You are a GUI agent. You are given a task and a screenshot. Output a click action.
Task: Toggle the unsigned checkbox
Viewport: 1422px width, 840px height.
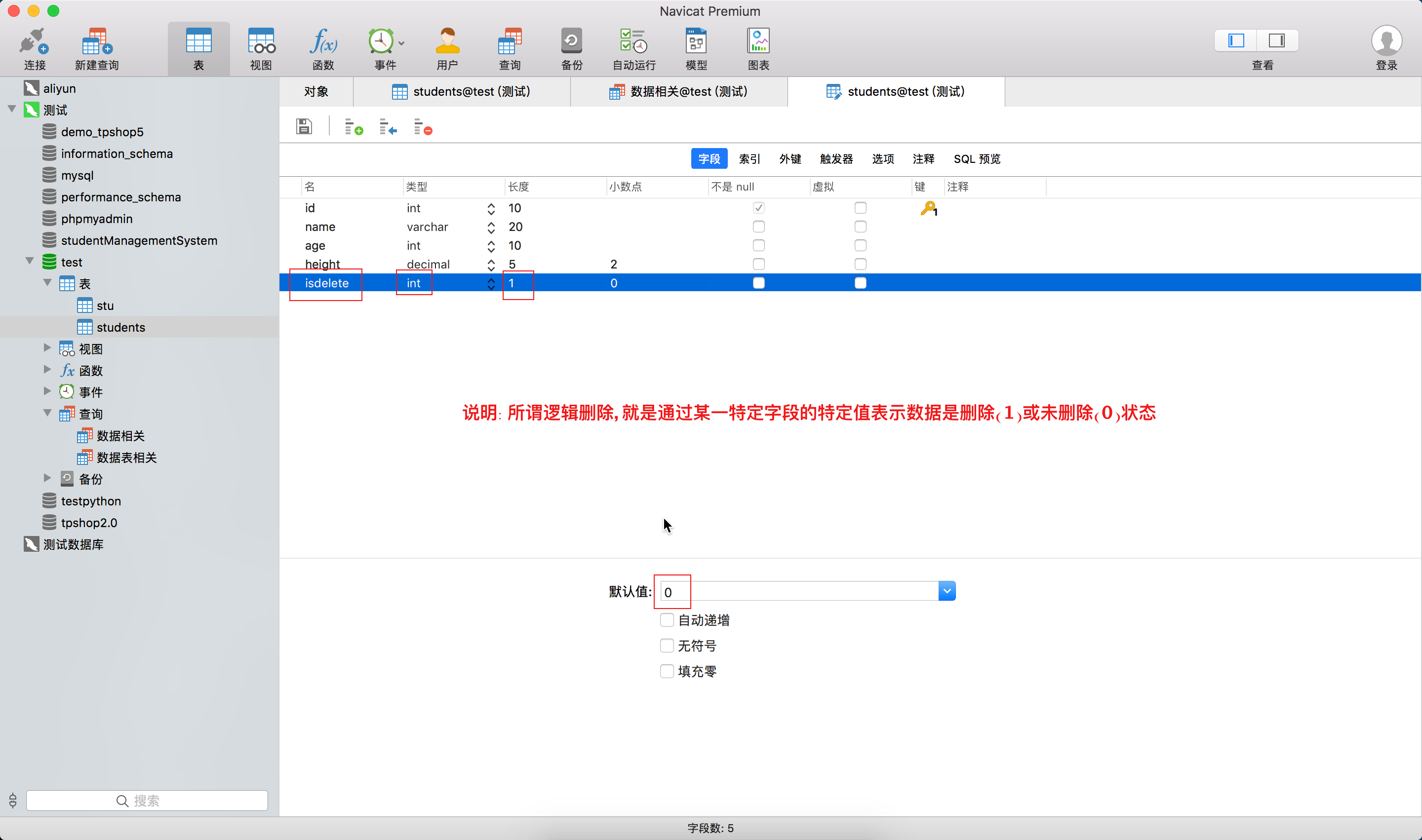(x=667, y=645)
